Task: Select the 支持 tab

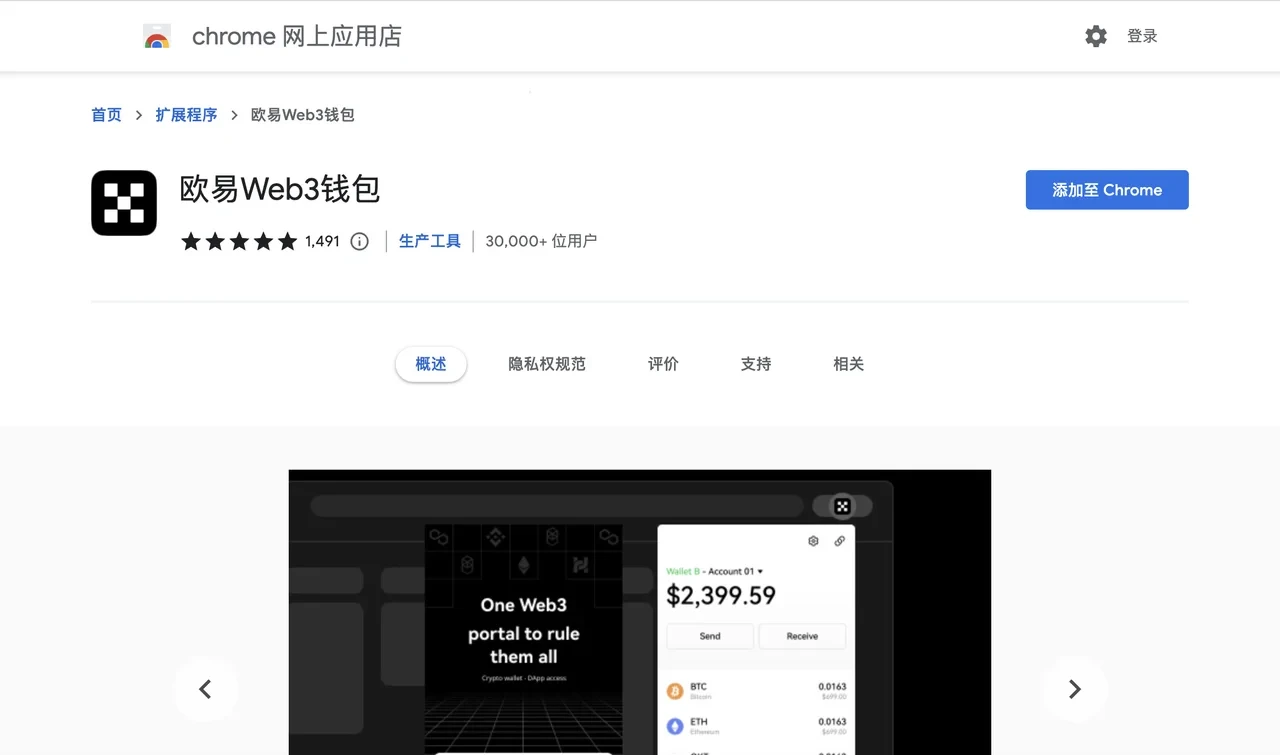Action: (x=755, y=364)
